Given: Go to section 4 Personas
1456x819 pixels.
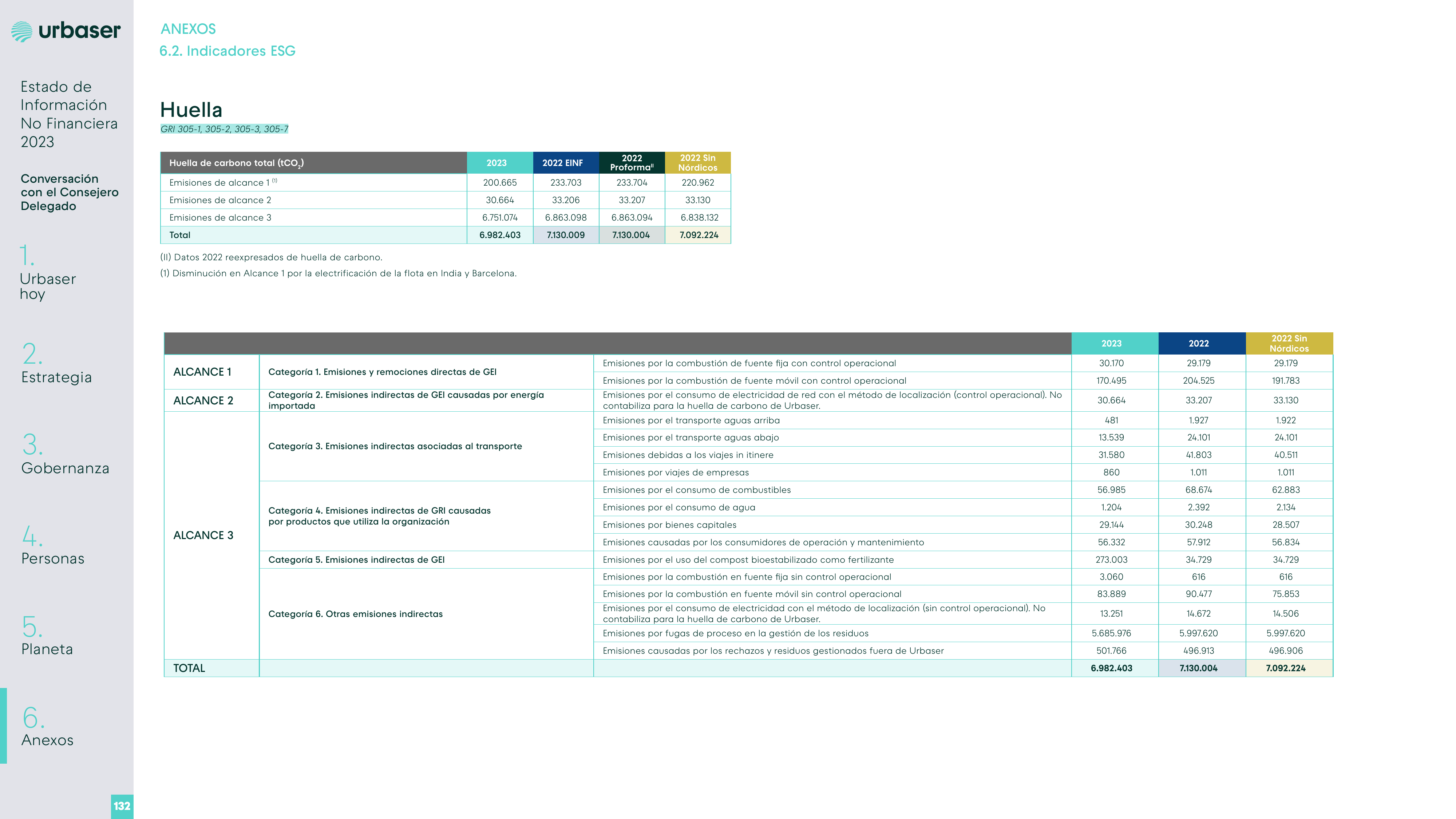Looking at the screenshot, I should point(52,544).
